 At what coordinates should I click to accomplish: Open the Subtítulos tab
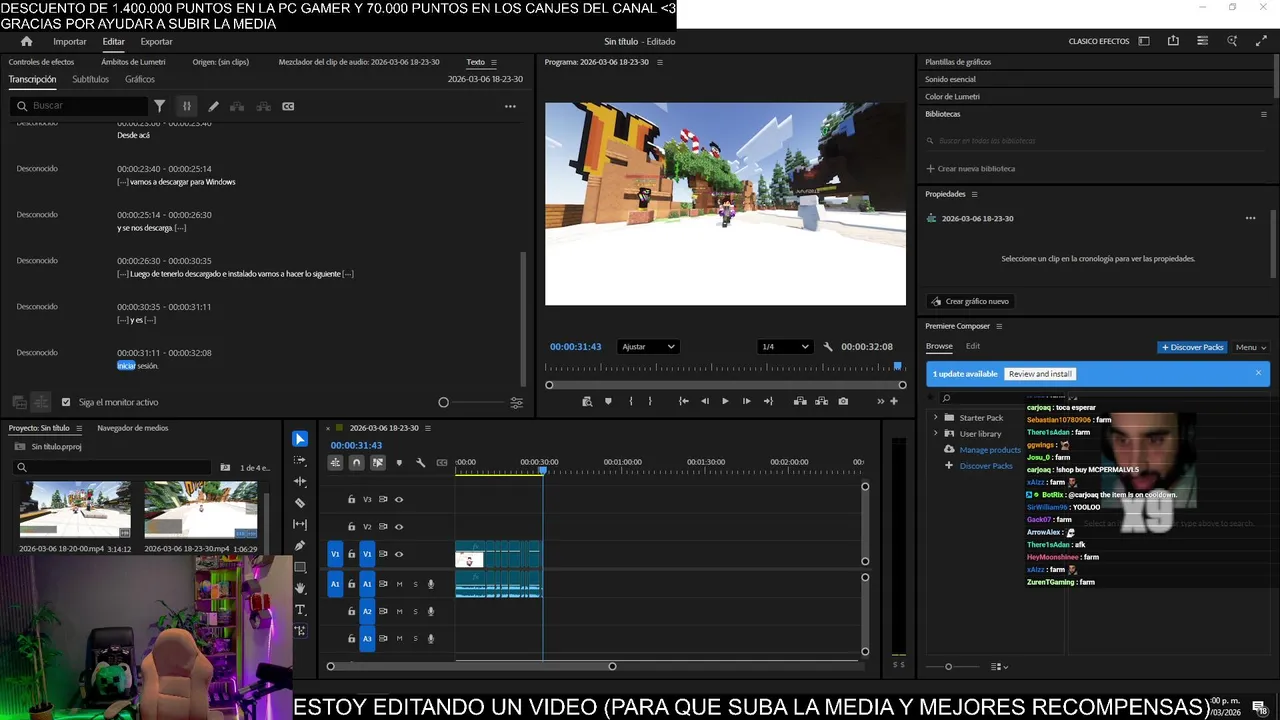coord(90,79)
